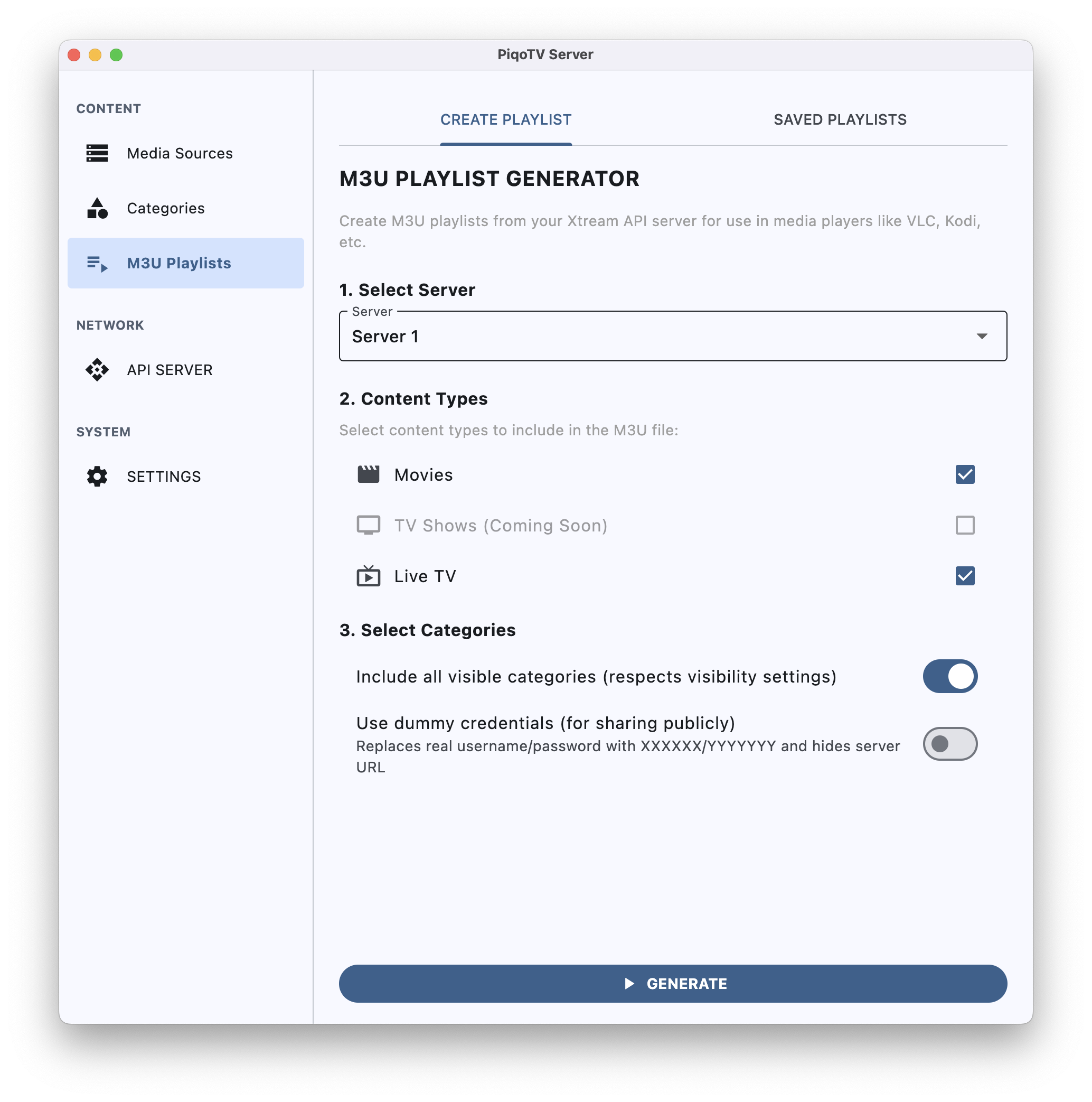Click the TV Shows monitor icon
The image size is (1092, 1102).
(x=369, y=525)
